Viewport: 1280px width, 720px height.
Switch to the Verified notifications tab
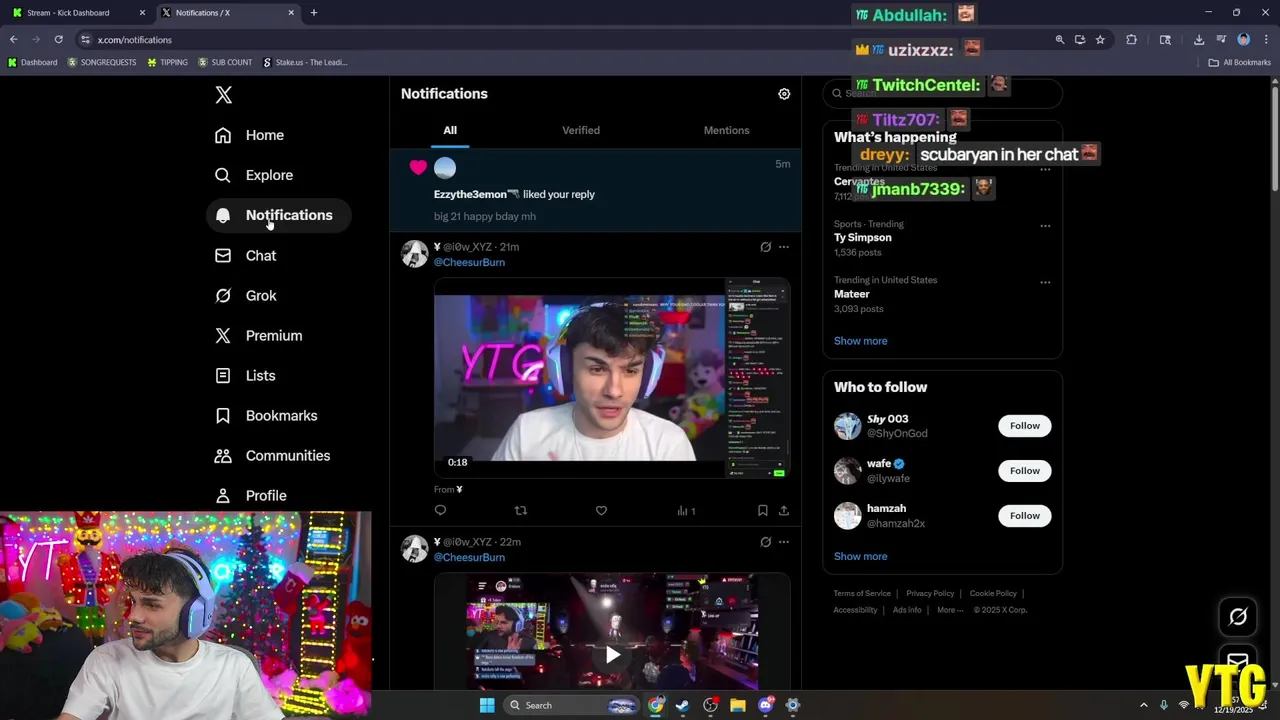pos(581,130)
